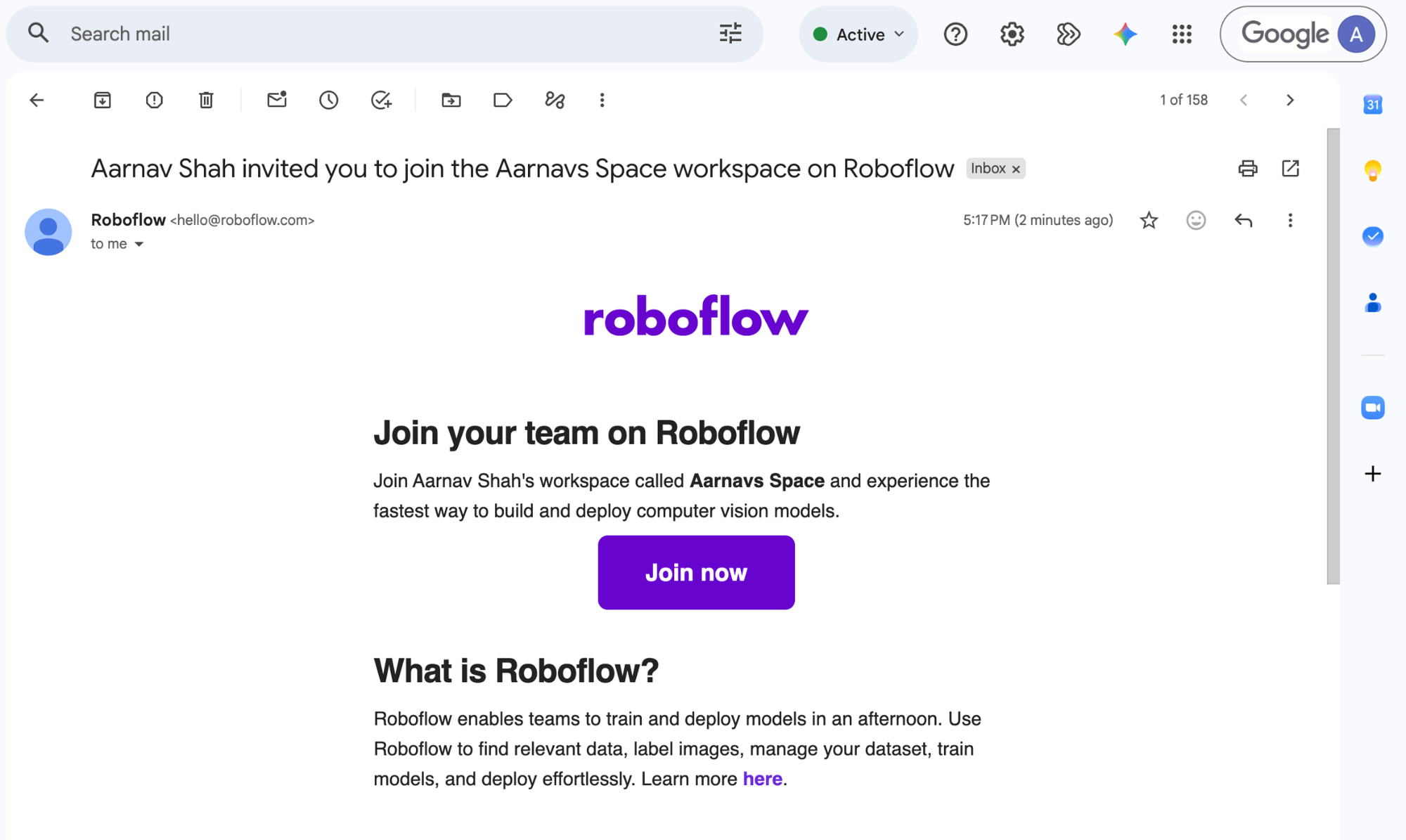Go to the older email arrow
This screenshot has width=1406, height=840.
[x=1290, y=100]
